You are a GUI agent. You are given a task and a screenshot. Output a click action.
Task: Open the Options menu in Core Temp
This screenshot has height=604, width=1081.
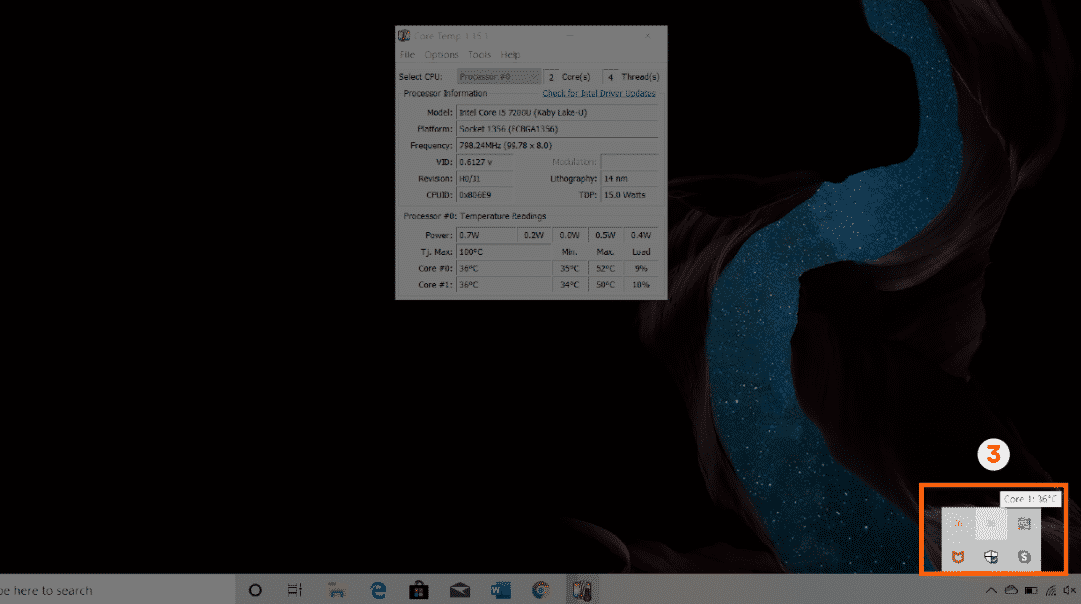click(441, 54)
